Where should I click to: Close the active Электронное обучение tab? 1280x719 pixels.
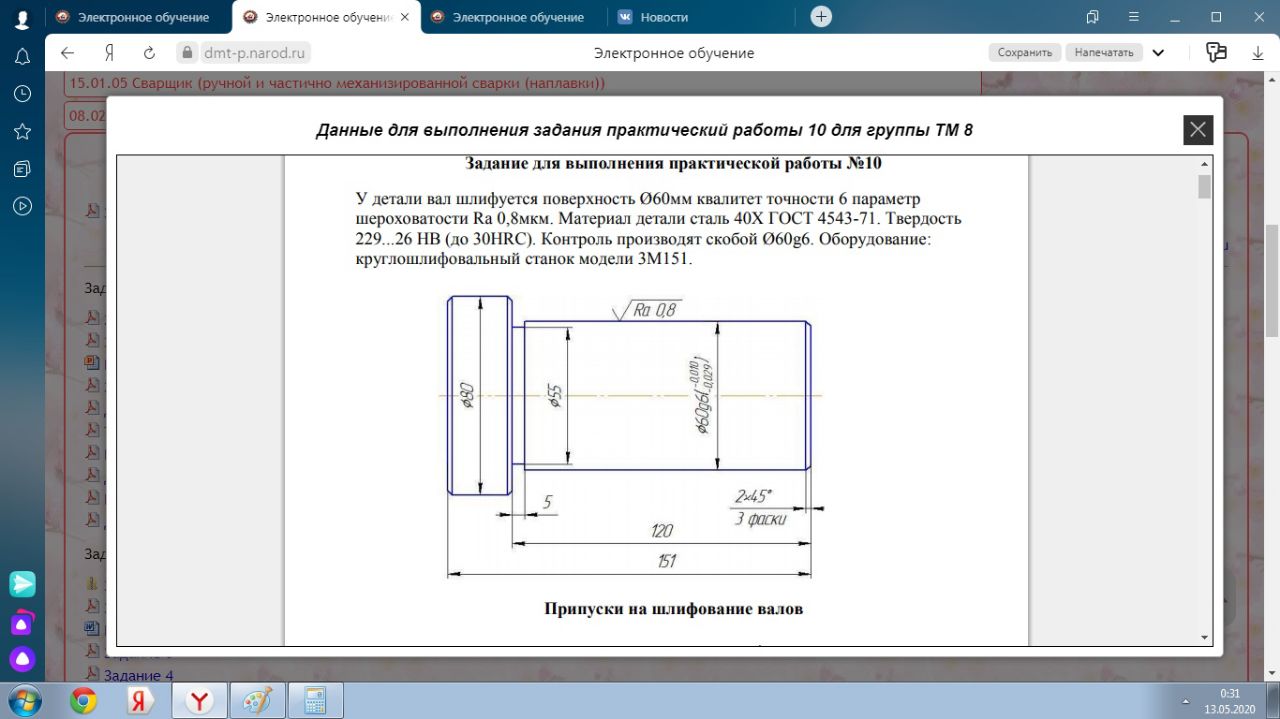[x=405, y=17]
